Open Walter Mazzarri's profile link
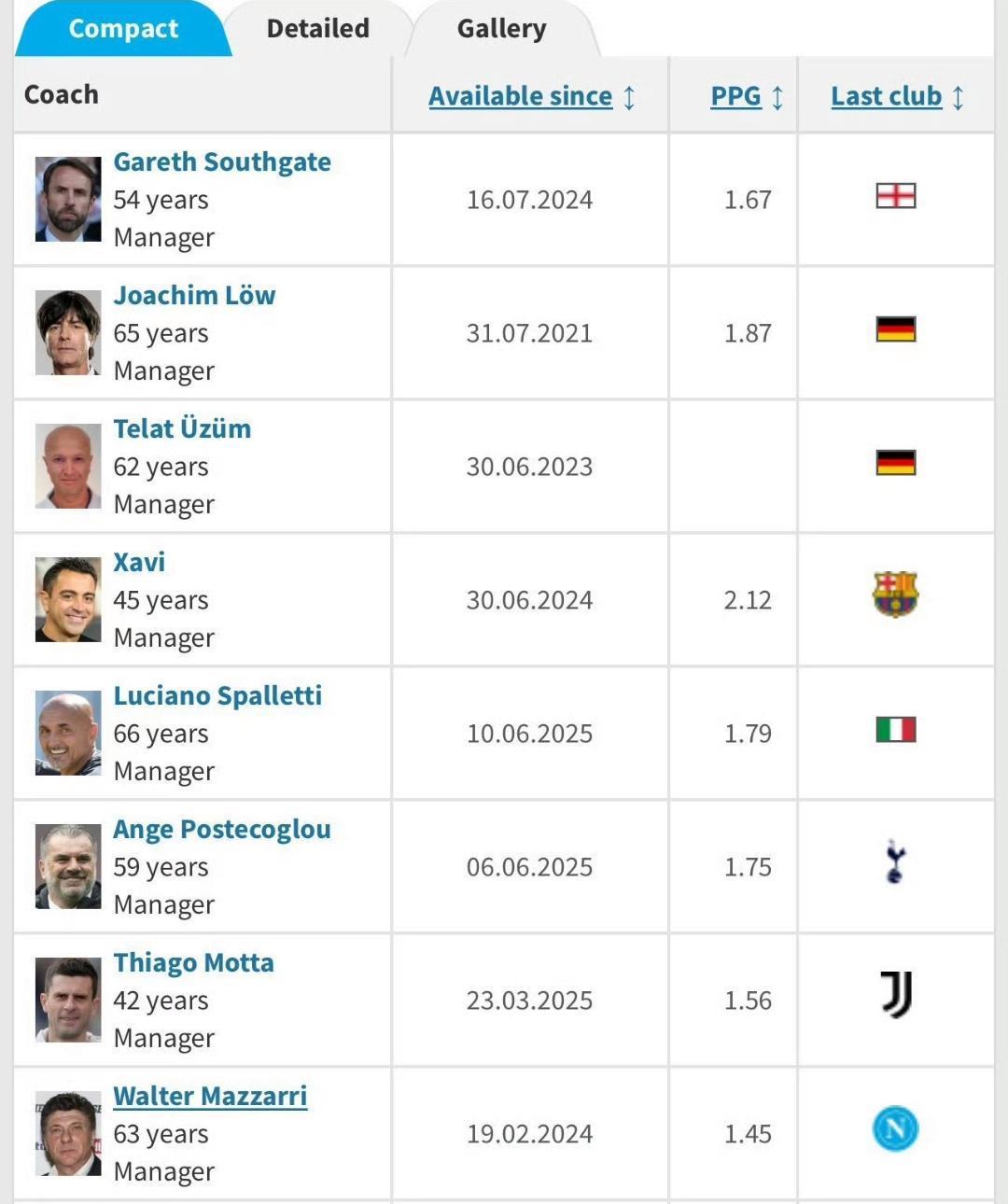The image size is (1008, 1204). coord(210,1096)
